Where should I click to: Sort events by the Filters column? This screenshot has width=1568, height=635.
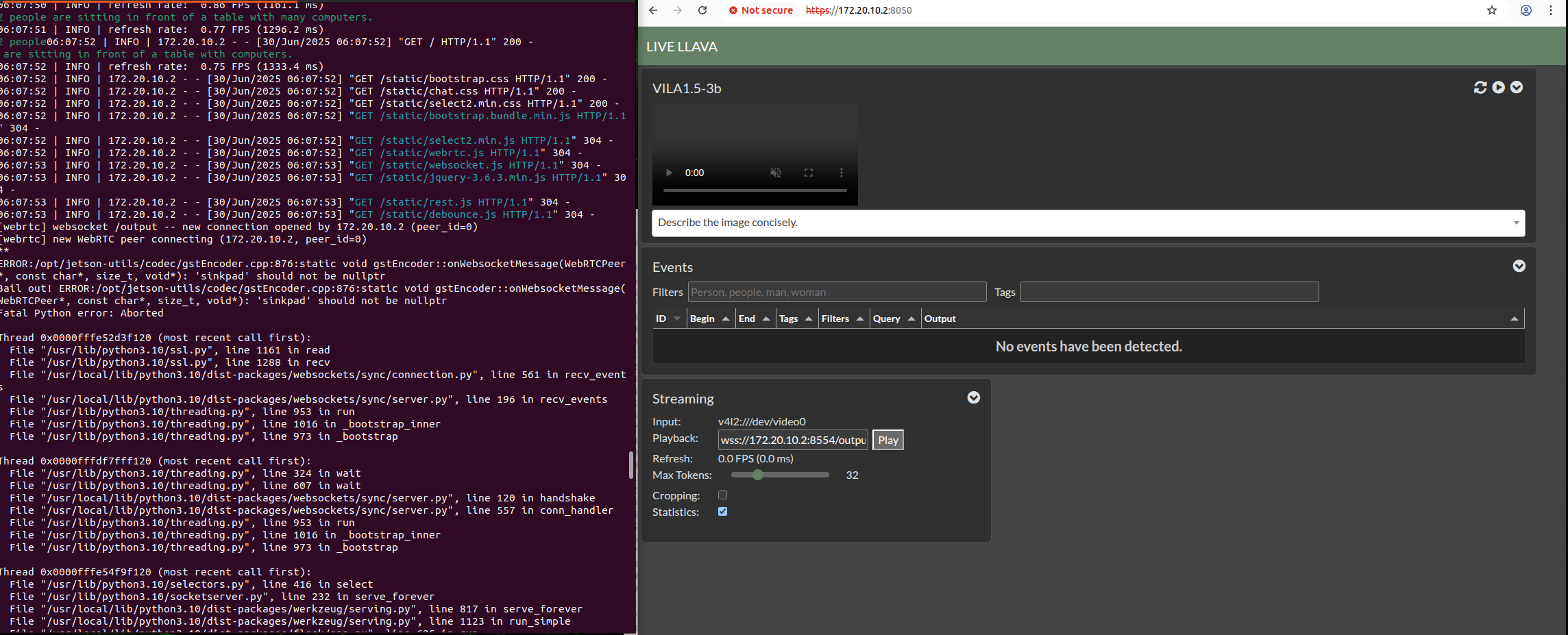point(844,319)
